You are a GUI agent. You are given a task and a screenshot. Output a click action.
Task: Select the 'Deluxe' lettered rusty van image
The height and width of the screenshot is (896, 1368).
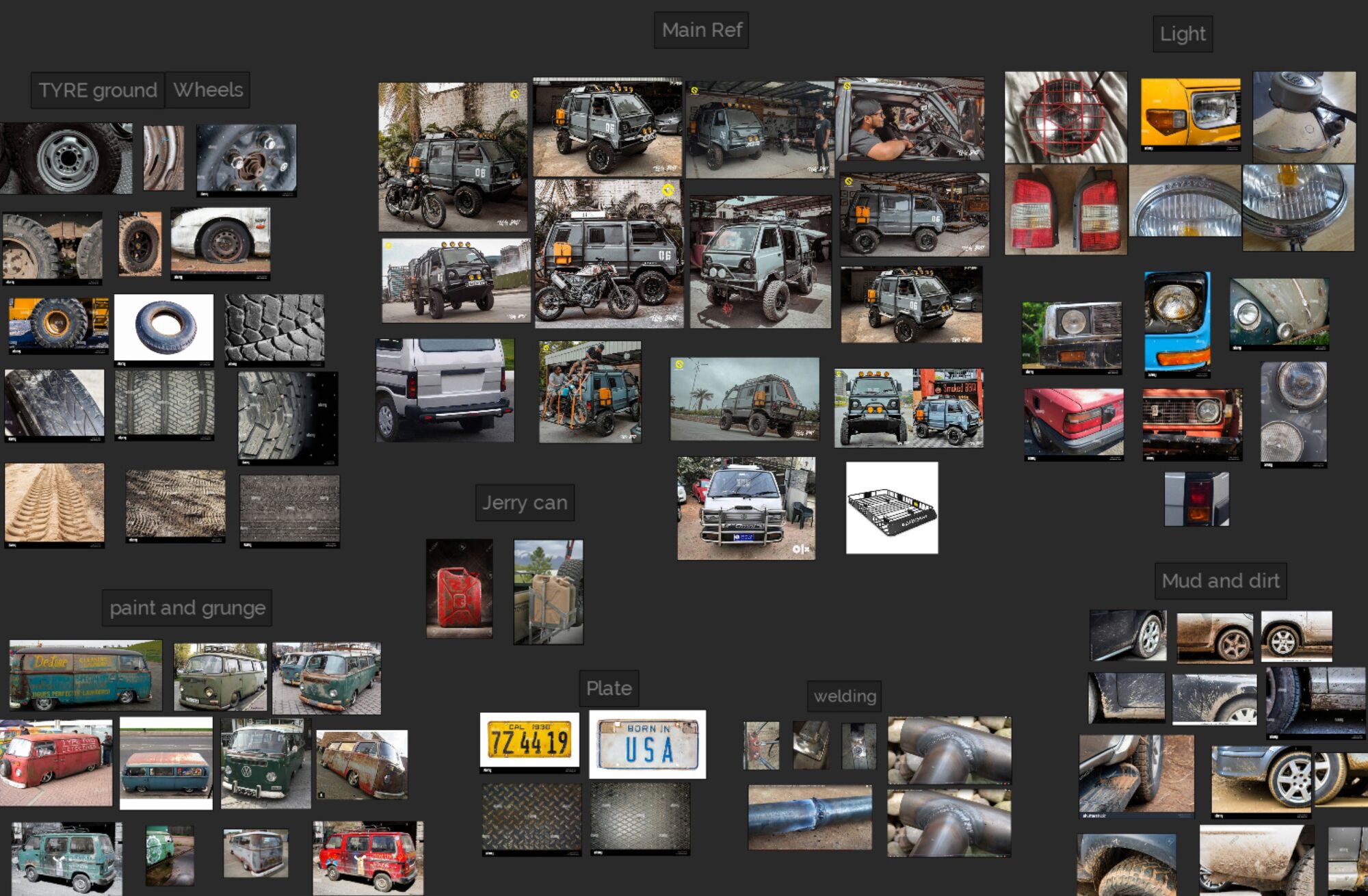coord(85,676)
